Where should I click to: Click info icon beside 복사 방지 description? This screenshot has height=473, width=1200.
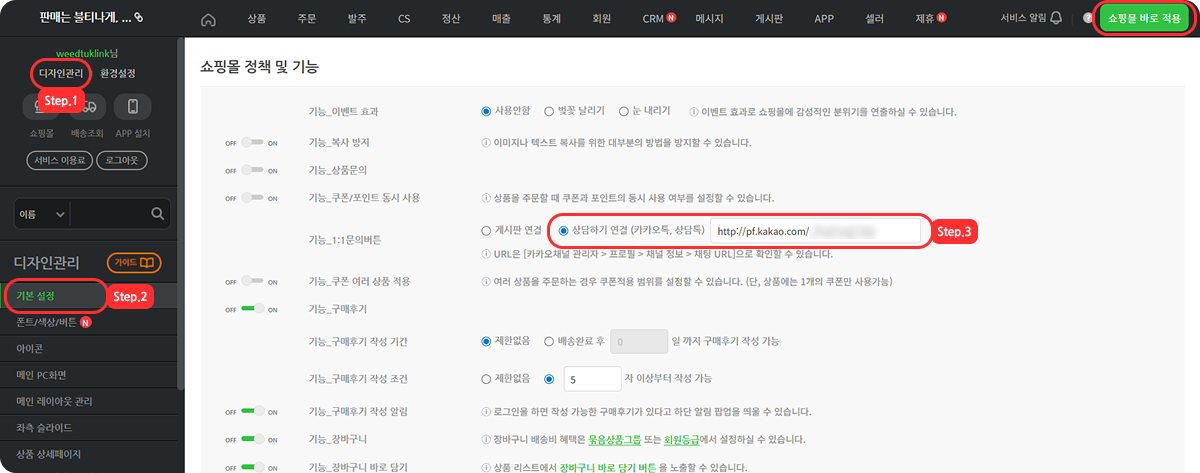(486, 143)
